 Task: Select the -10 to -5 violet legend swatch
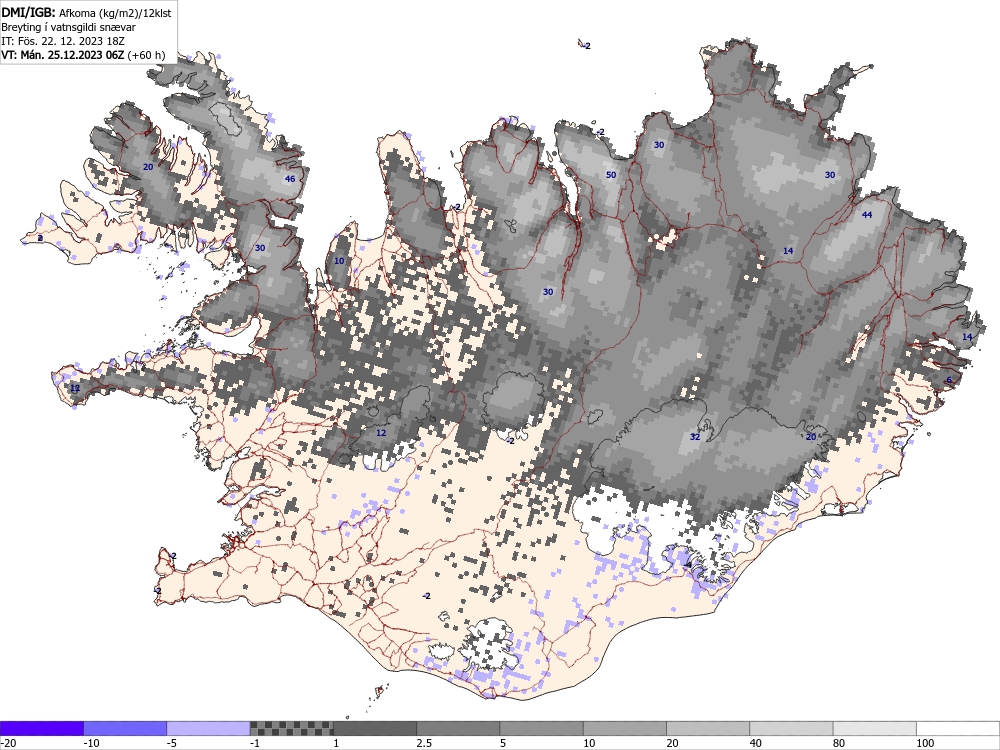[x=125, y=728]
